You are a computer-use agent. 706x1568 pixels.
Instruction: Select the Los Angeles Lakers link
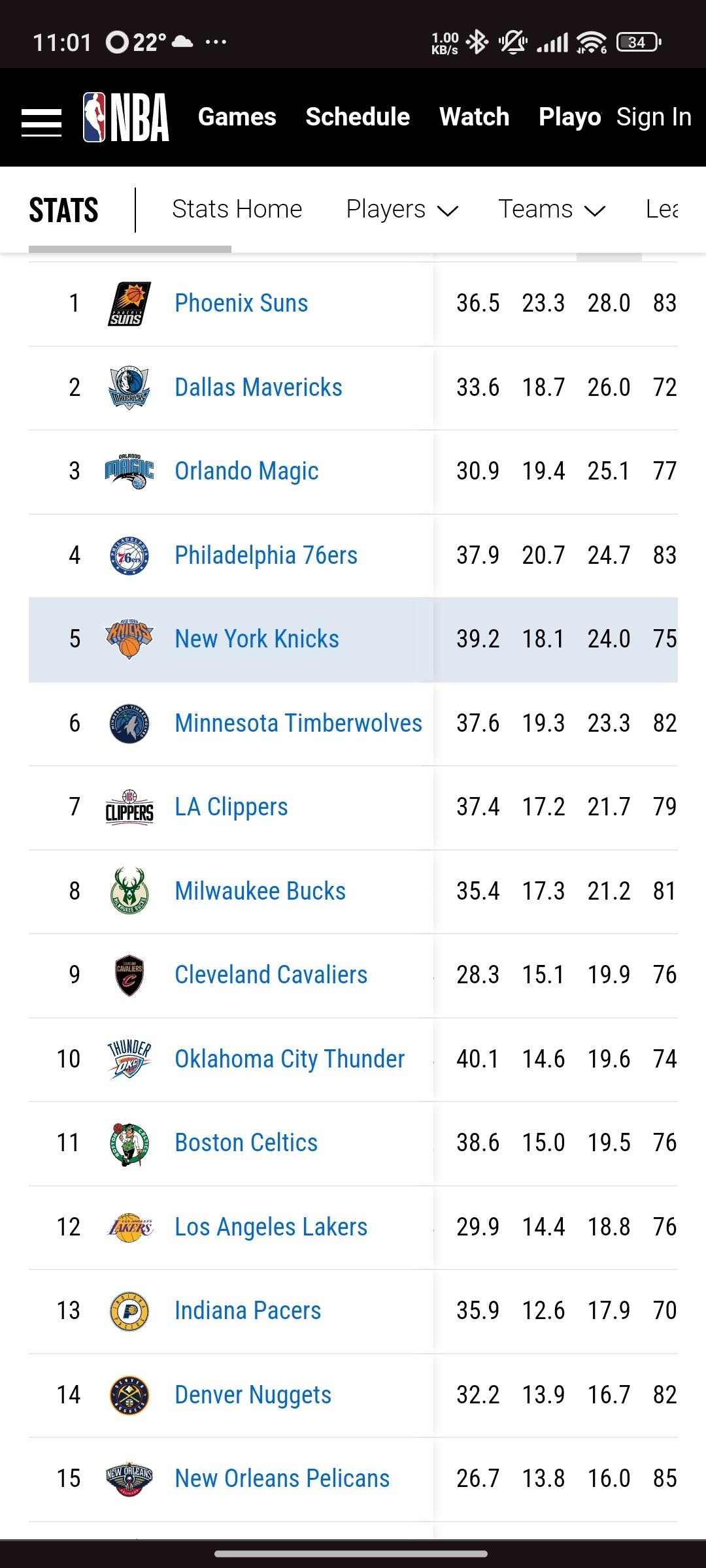tap(271, 1228)
